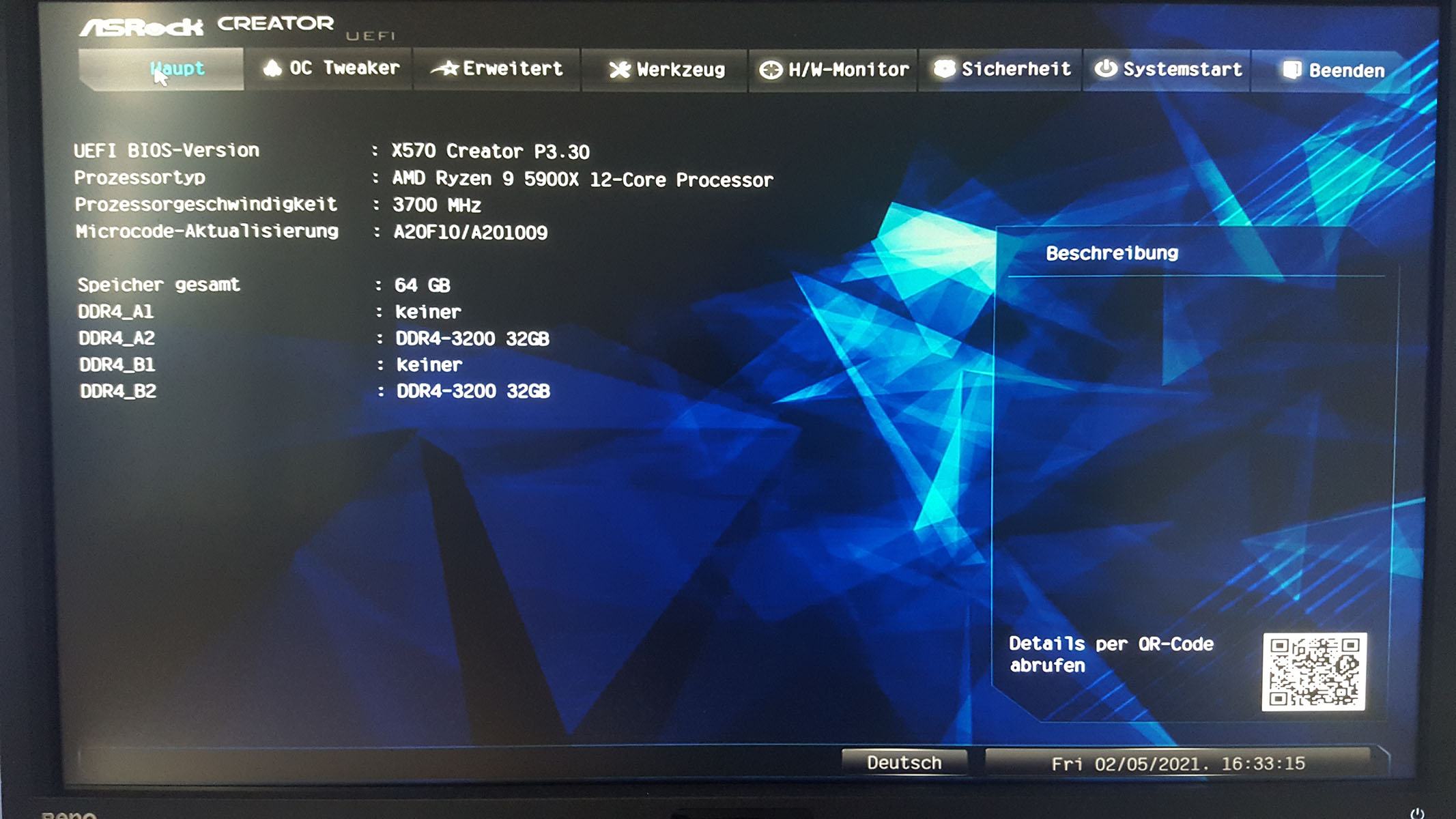Select the Beenden tab
The image size is (1456, 819).
click(x=1331, y=71)
